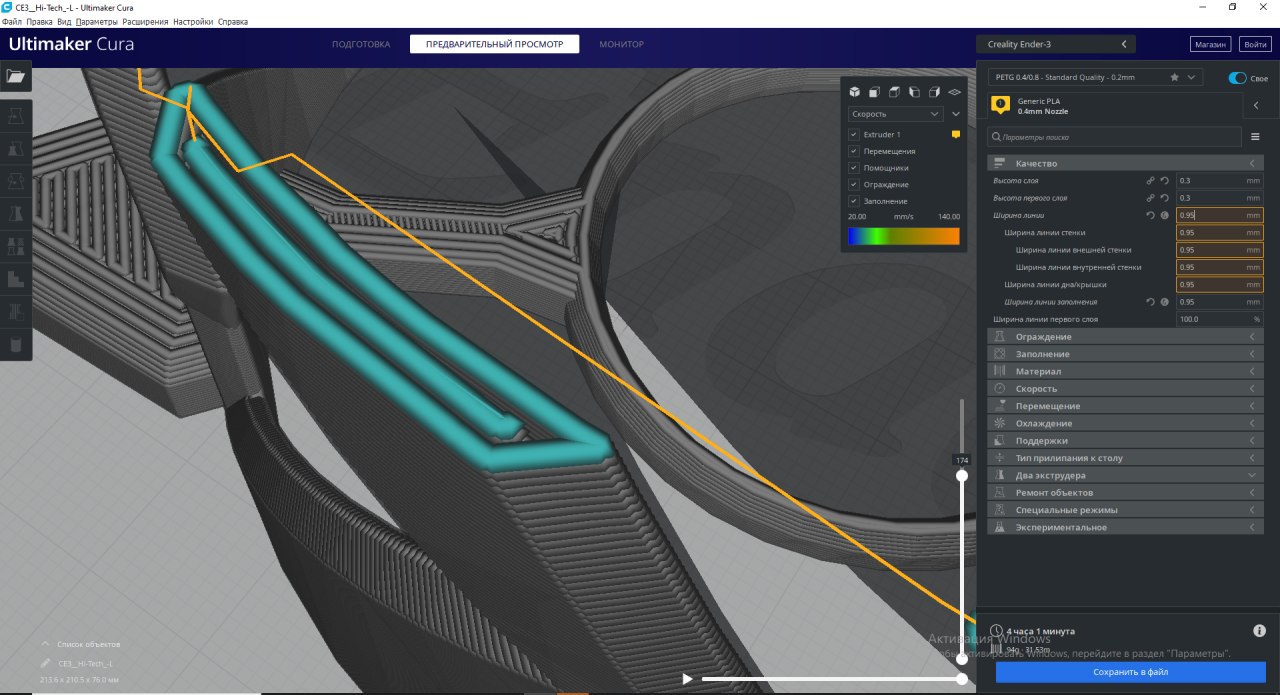This screenshot has height=695, width=1280.
Task: Click Качество category icon
Action: point(1000,163)
